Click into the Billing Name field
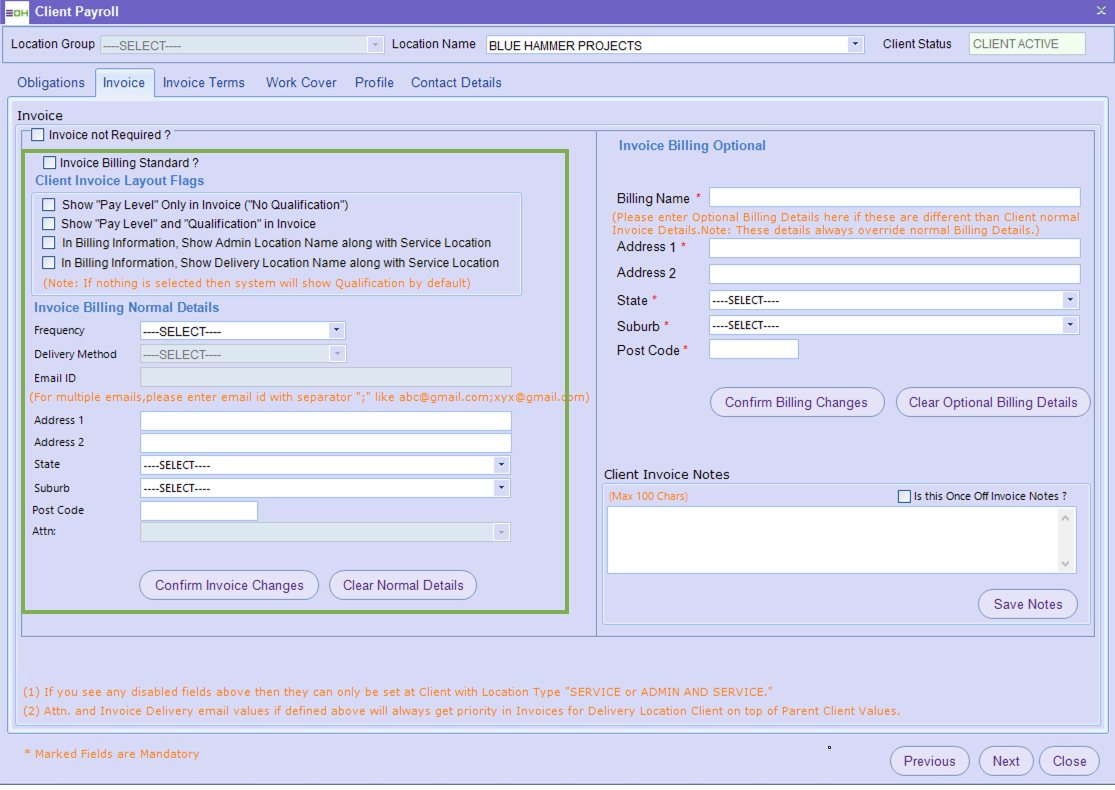The width and height of the screenshot is (1115, 790). coord(894,197)
